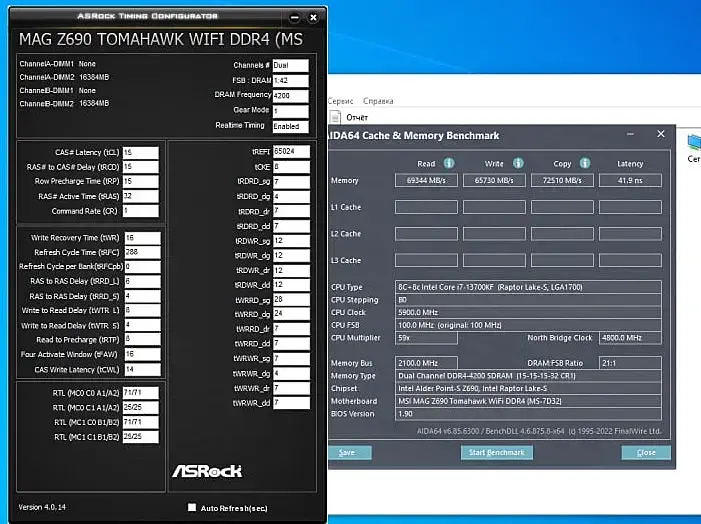Click the Memory Read result 69344 MB/s
Image resolution: width=701 pixels, height=524 pixels.
(x=426, y=181)
